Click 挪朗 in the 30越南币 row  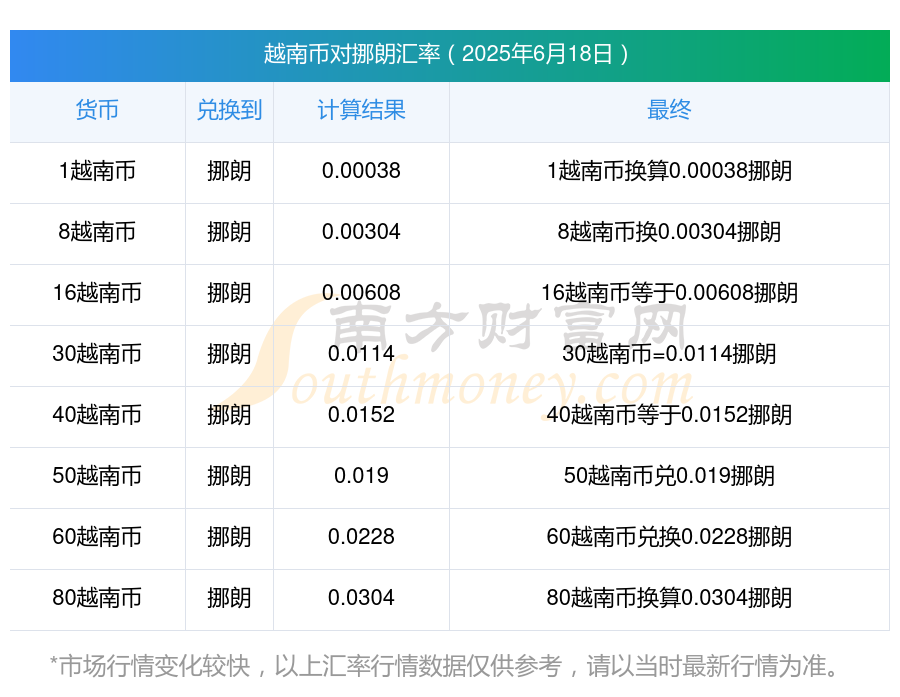coord(229,354)
